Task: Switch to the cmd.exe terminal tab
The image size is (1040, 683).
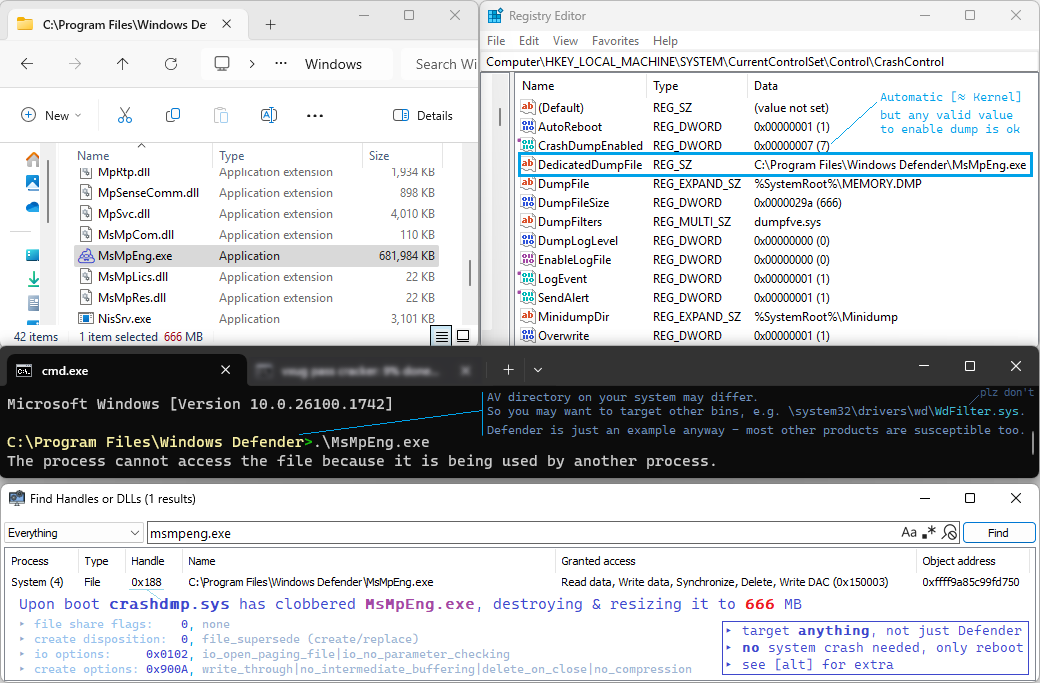Action: 65,370
